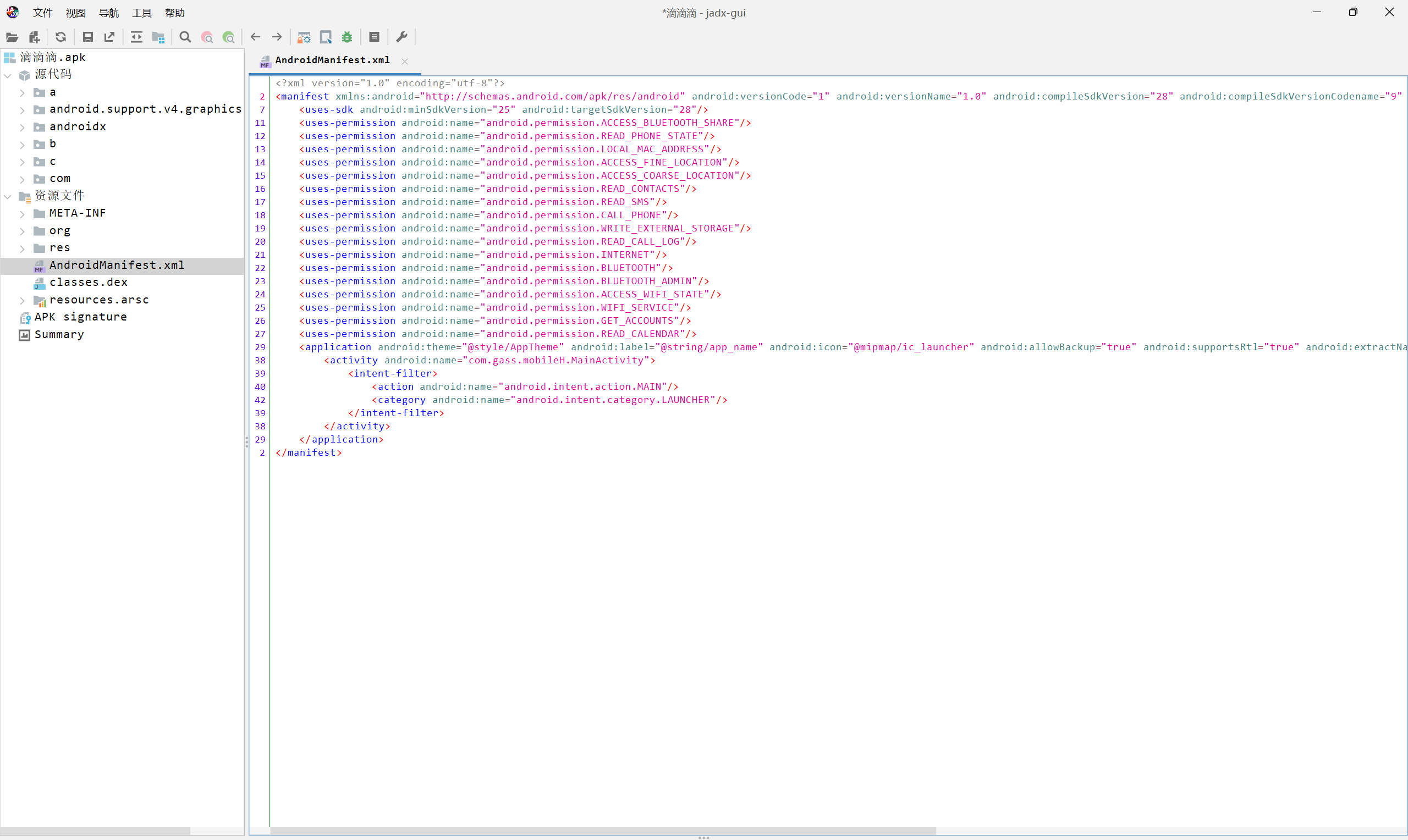Click the READ_SMS permission line
This screenshot has width=1408, height=840.
pyautogui.click(x=483, y=202)
